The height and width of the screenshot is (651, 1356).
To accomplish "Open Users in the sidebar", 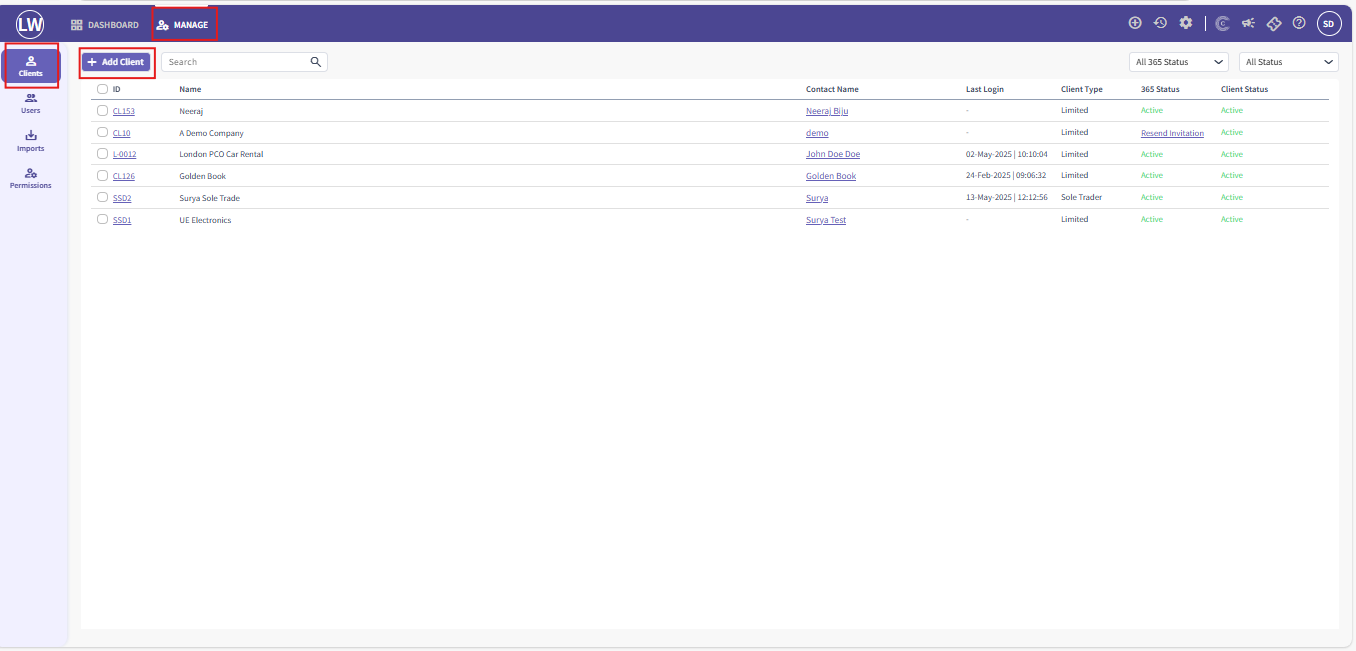I will coord(31,103).
